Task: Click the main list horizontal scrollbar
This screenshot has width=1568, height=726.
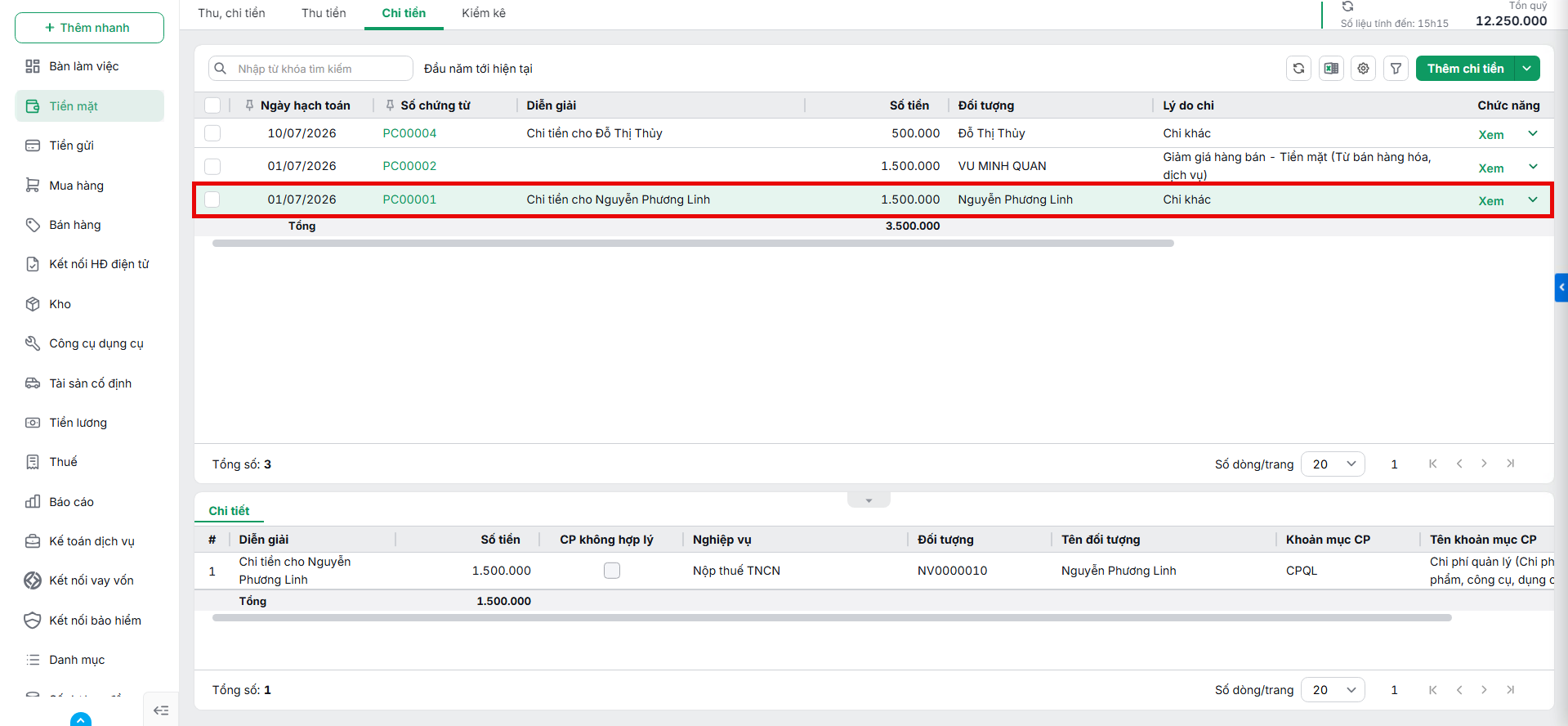Action: tap(693, 244)
